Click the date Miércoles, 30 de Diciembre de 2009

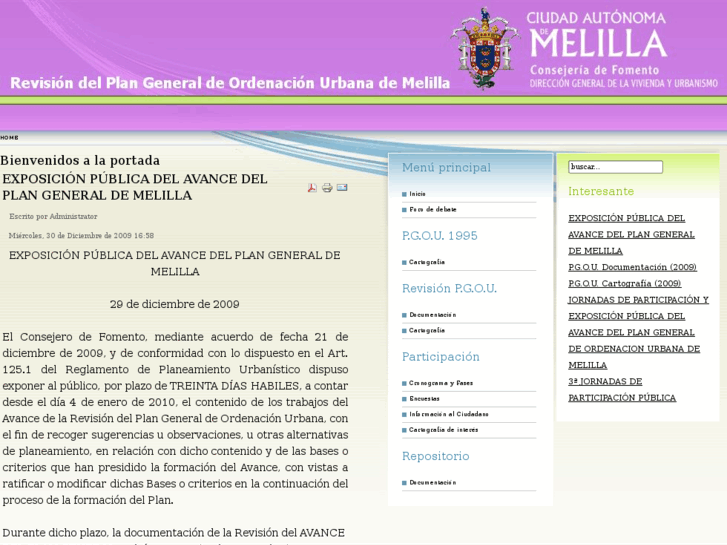(x=81, y=236)
